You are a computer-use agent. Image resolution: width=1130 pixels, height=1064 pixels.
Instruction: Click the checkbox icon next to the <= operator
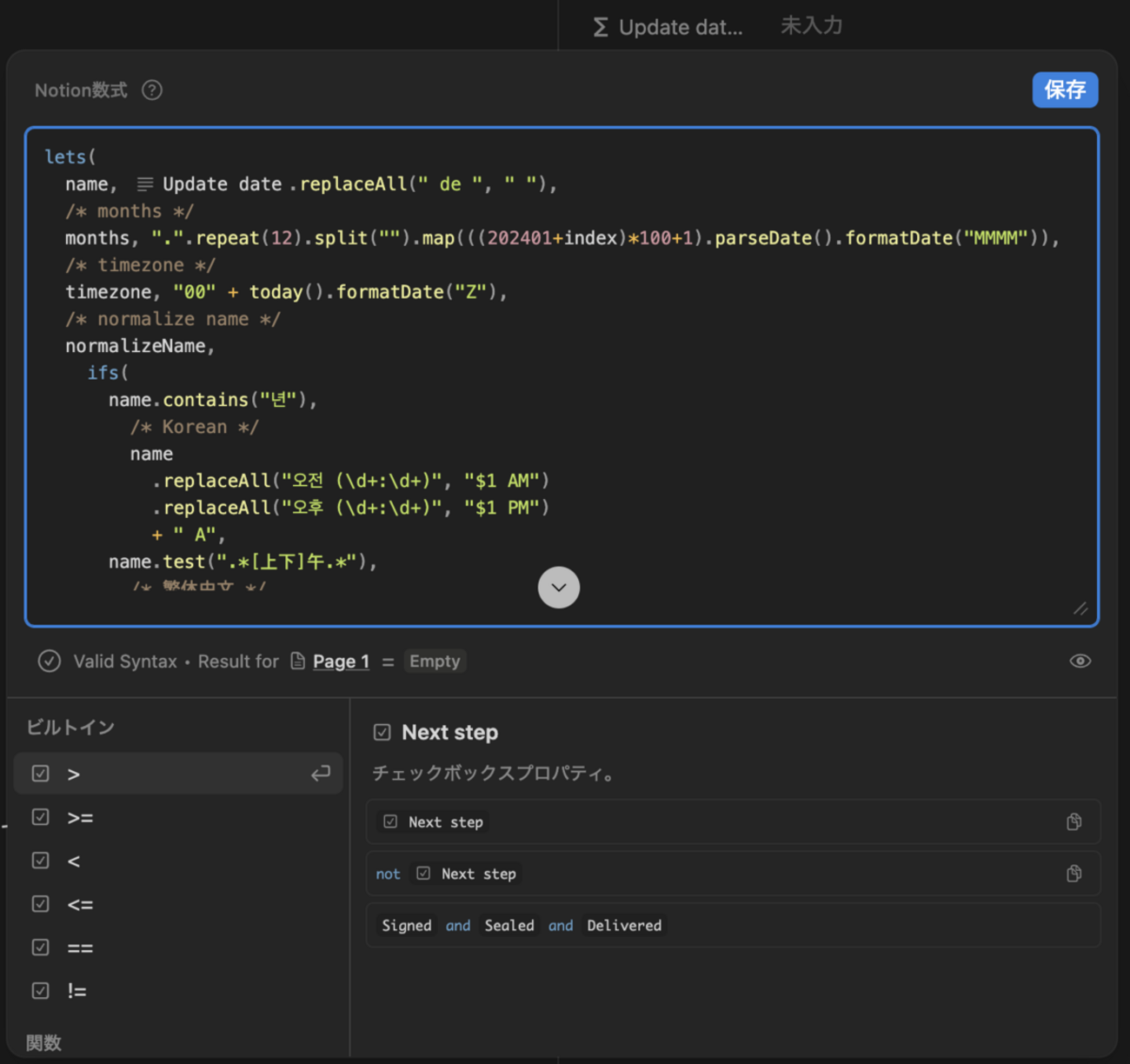click(40, 903)
